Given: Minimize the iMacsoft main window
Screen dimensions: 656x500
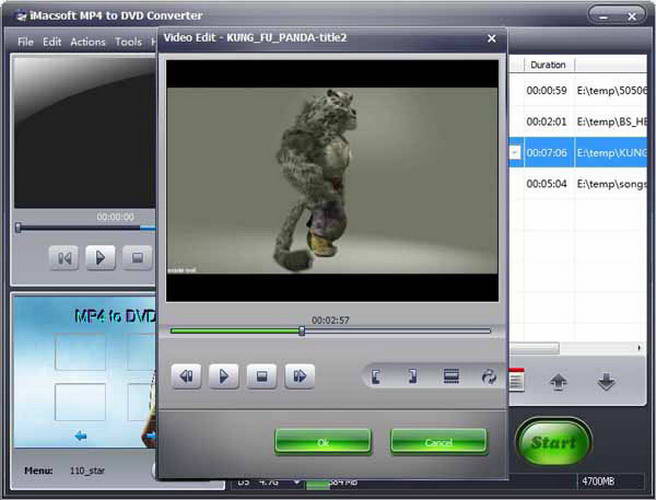Looking at the screenshot, I should (603, 17).
